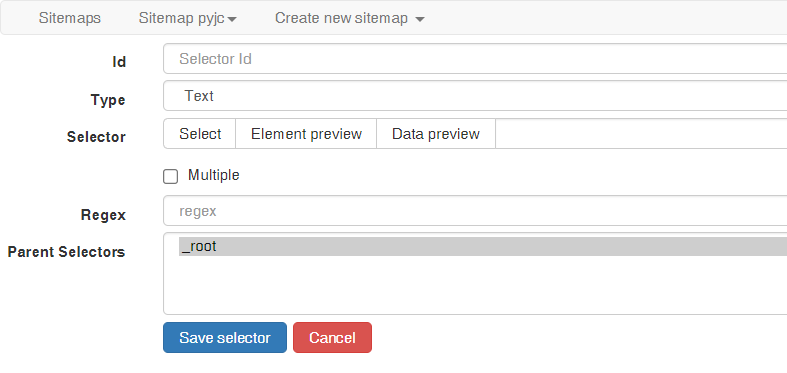Enable the Multiple checkbox

[171, 176]
